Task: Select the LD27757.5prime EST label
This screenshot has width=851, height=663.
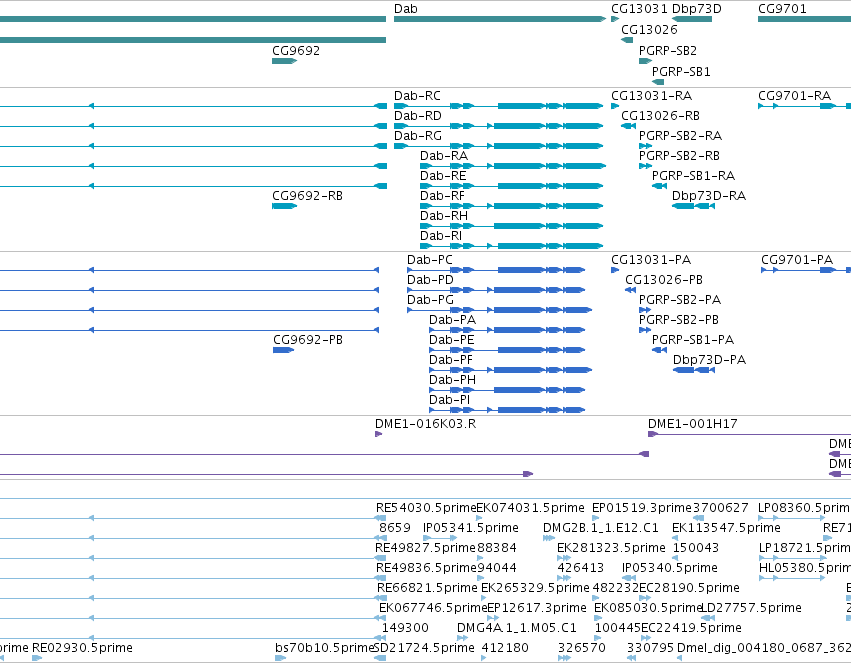Action: coord(751,608)
